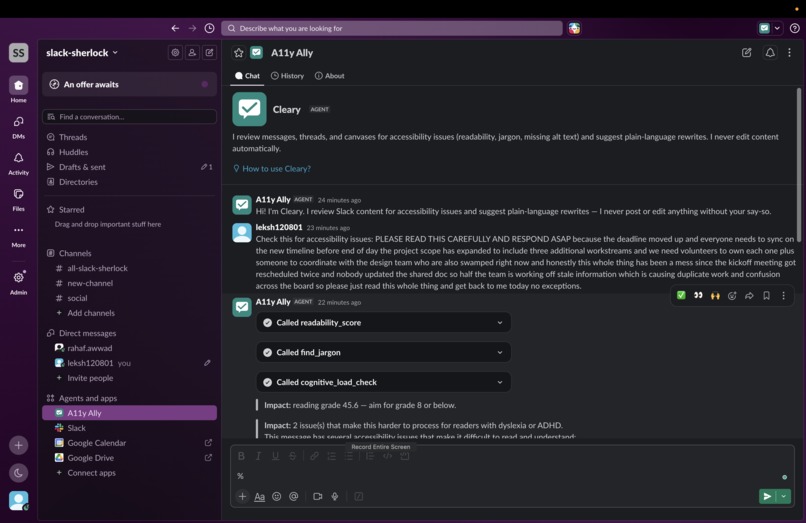Screen dimensions: 806x523
Task: Toggle strikethrough formatting in composer
Action: pyautogui.click(x=292, y=456)
